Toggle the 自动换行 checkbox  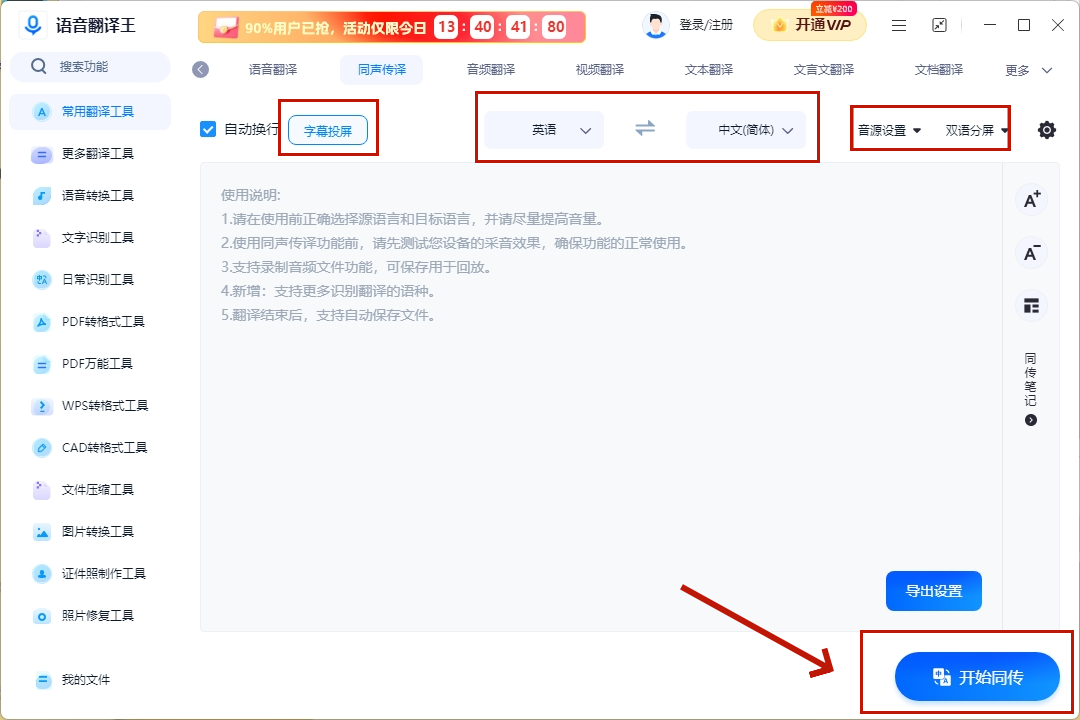(208, 130)
